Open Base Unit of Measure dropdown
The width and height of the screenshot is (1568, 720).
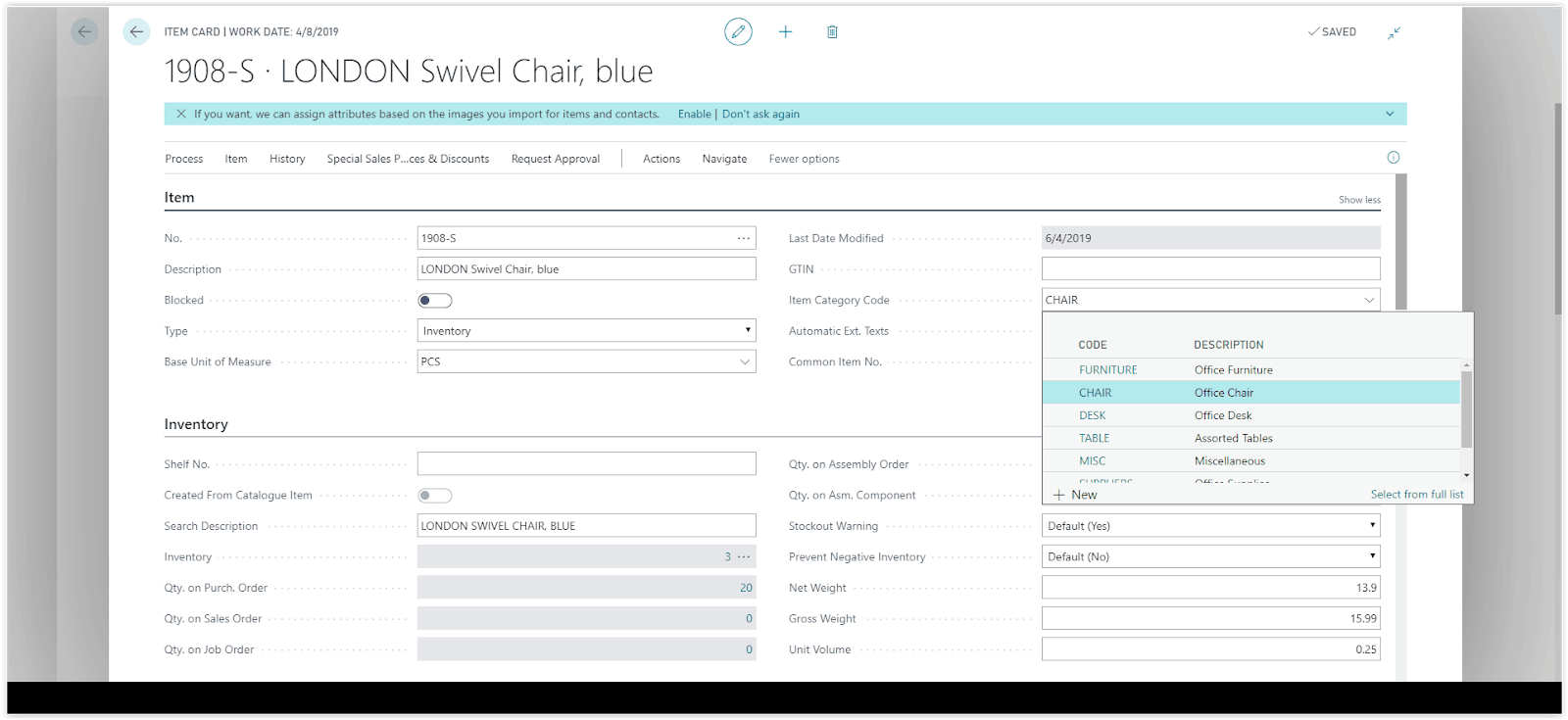(x=745, y=361)
